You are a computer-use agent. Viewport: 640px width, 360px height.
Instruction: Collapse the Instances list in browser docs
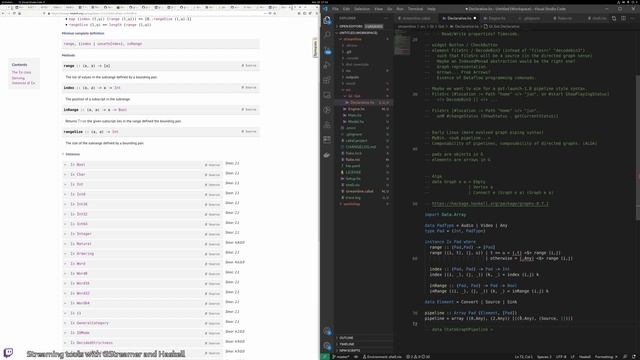tap(71, 154)
